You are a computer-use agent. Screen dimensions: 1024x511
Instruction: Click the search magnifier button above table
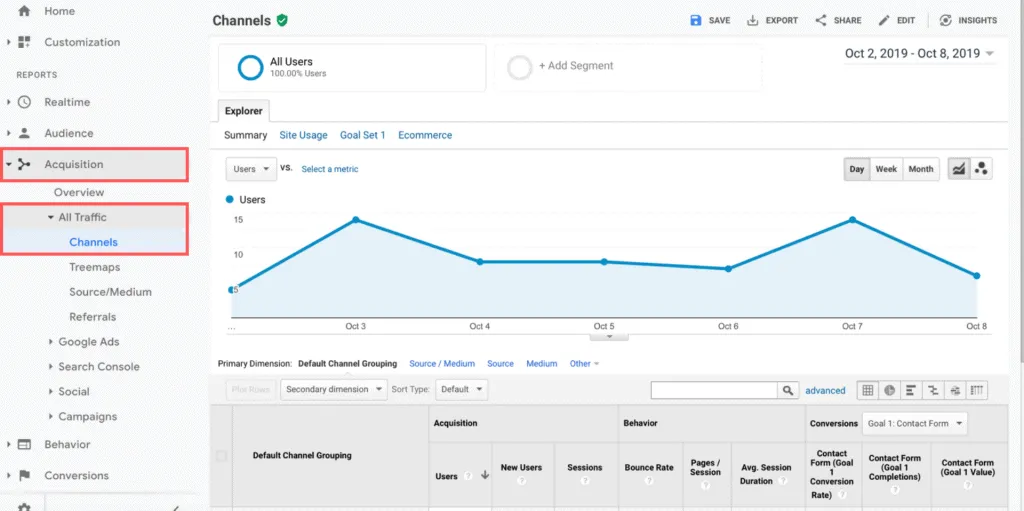click(789, 390)
